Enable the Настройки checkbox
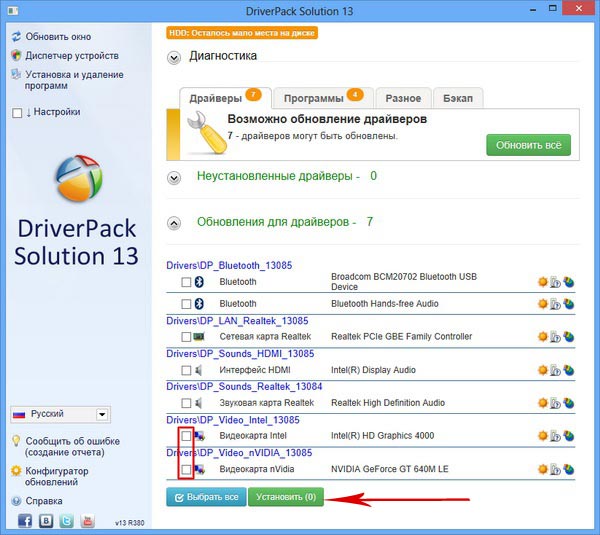The height and width of the screenshot is (535, 600). pyautogui.click(x=17, y=113)
